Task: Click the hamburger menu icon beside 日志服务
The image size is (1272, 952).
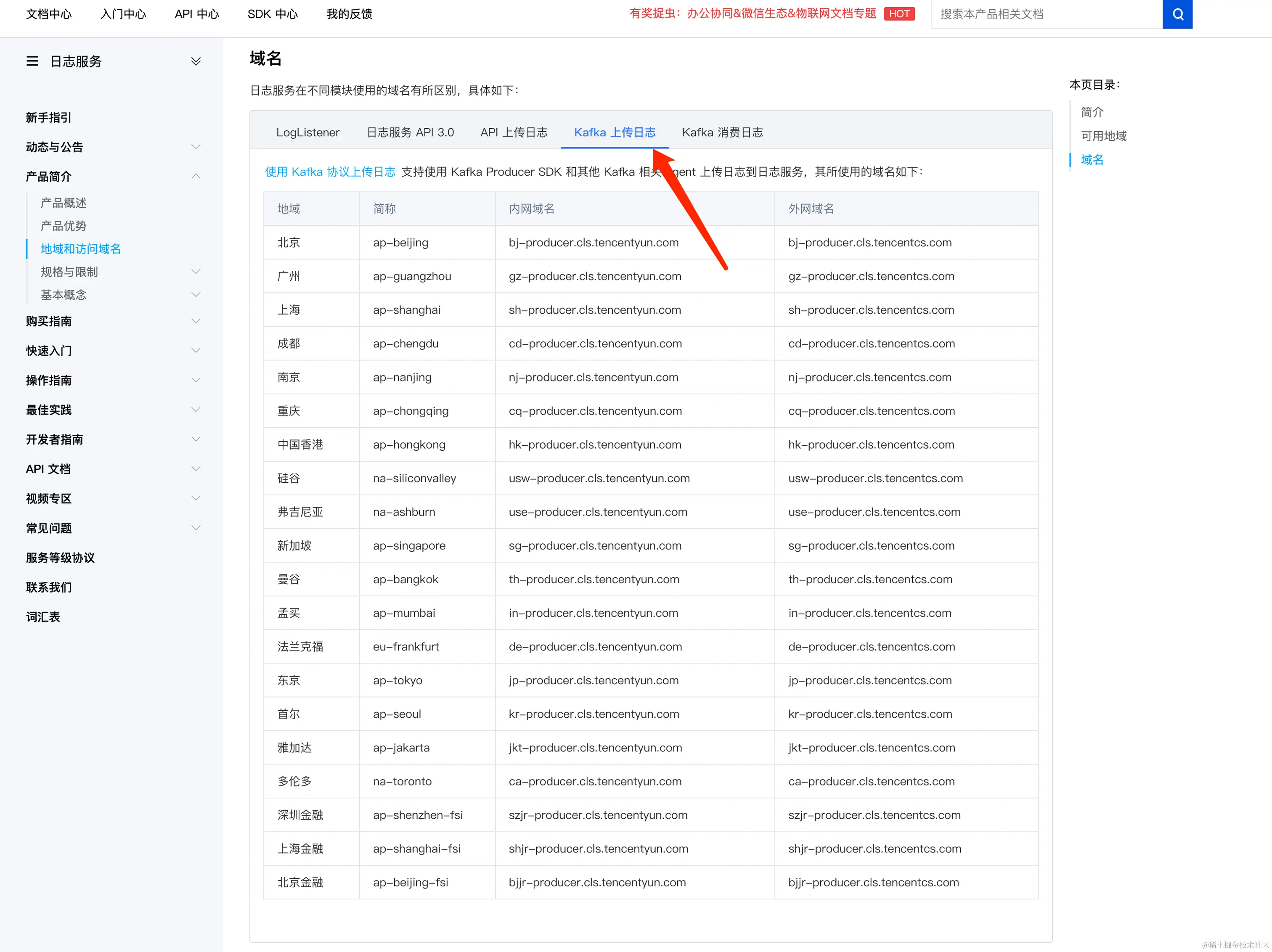Action: pos(32,61)
